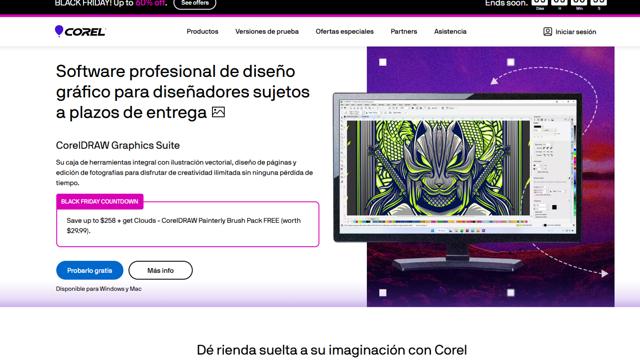Click the Black Friday countdown timer
640x362 pixels.
[x=569, y=4]
